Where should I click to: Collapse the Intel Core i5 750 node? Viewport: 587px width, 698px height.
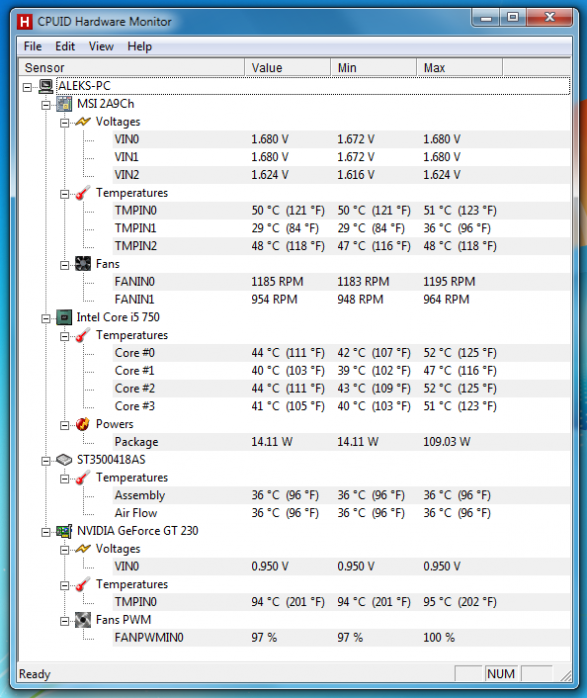coord(45,319)
